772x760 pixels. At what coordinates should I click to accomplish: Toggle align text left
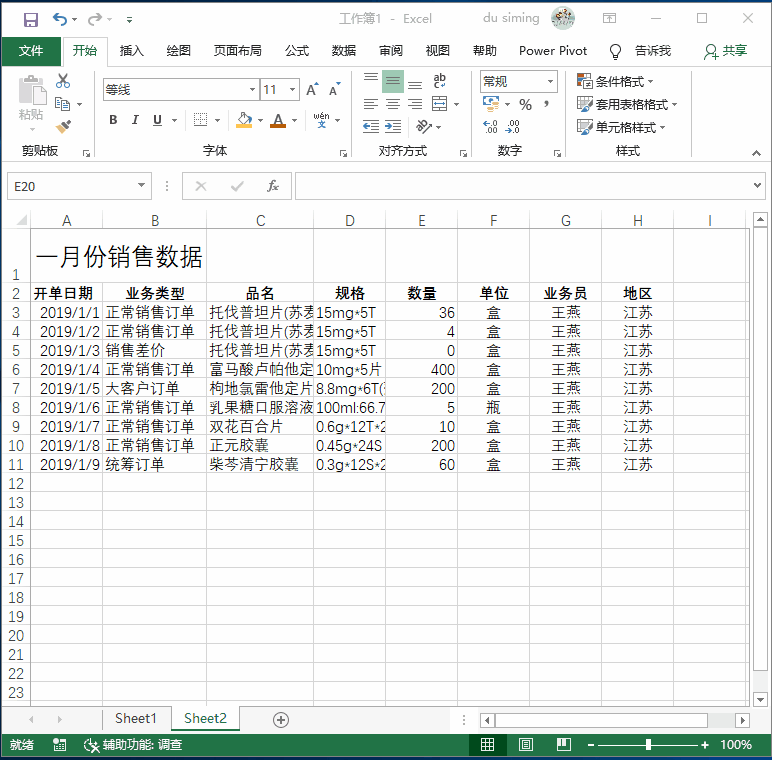pyautogui.click(x=371, y=104)
